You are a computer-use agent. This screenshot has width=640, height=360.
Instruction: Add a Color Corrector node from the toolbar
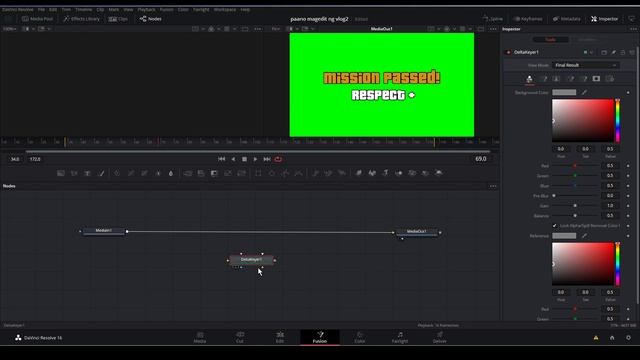[117, 173]
